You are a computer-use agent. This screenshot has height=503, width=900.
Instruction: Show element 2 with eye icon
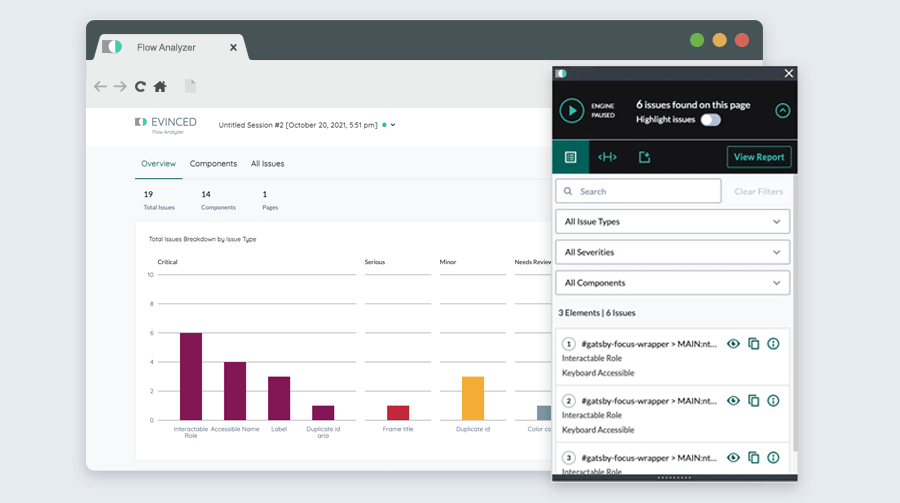coord(733,401)
